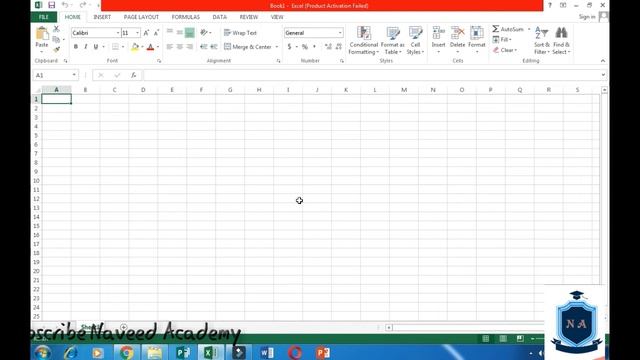Switch to VIEW tab

277,17
